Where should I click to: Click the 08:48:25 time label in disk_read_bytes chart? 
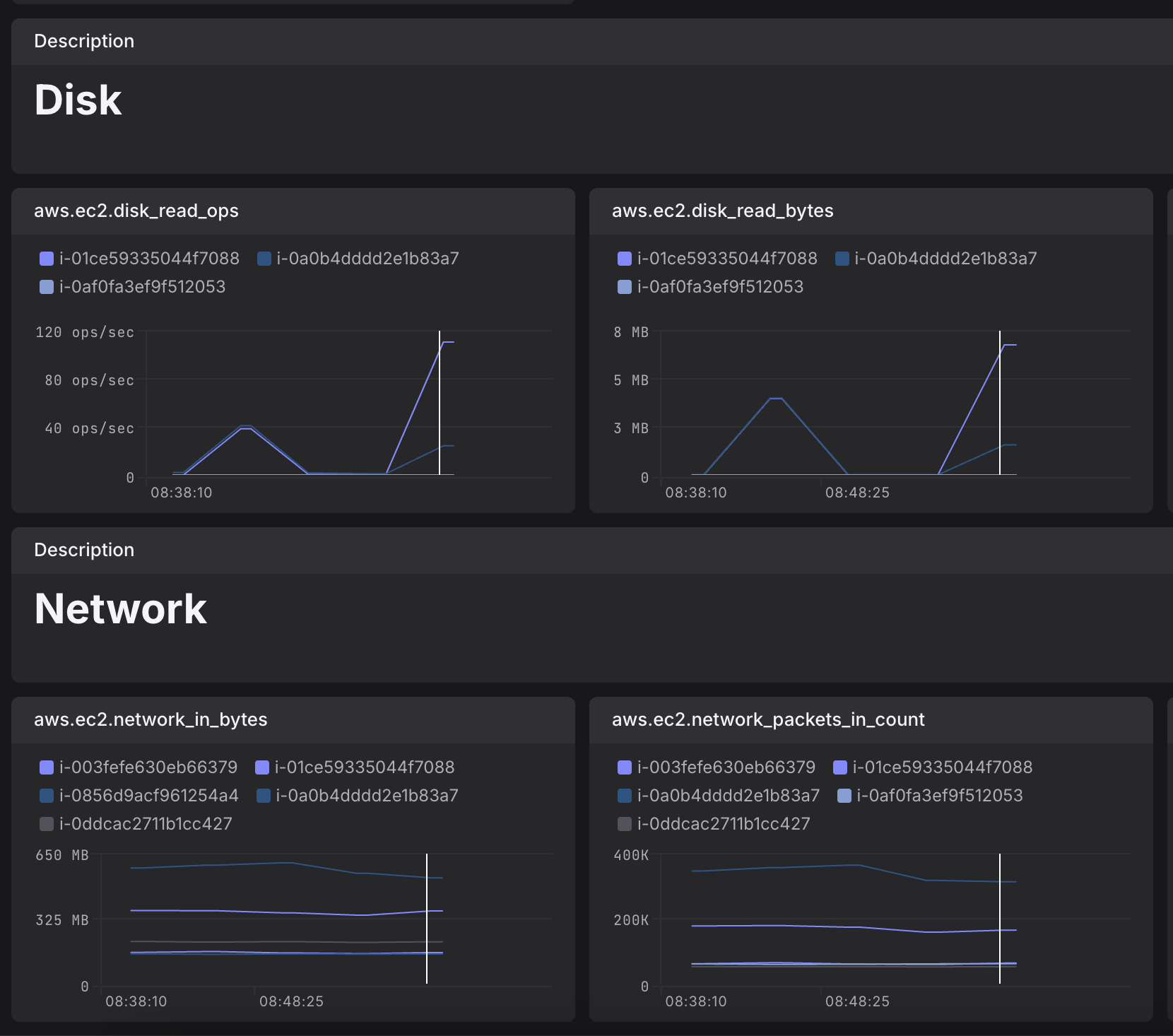point(857,493)
